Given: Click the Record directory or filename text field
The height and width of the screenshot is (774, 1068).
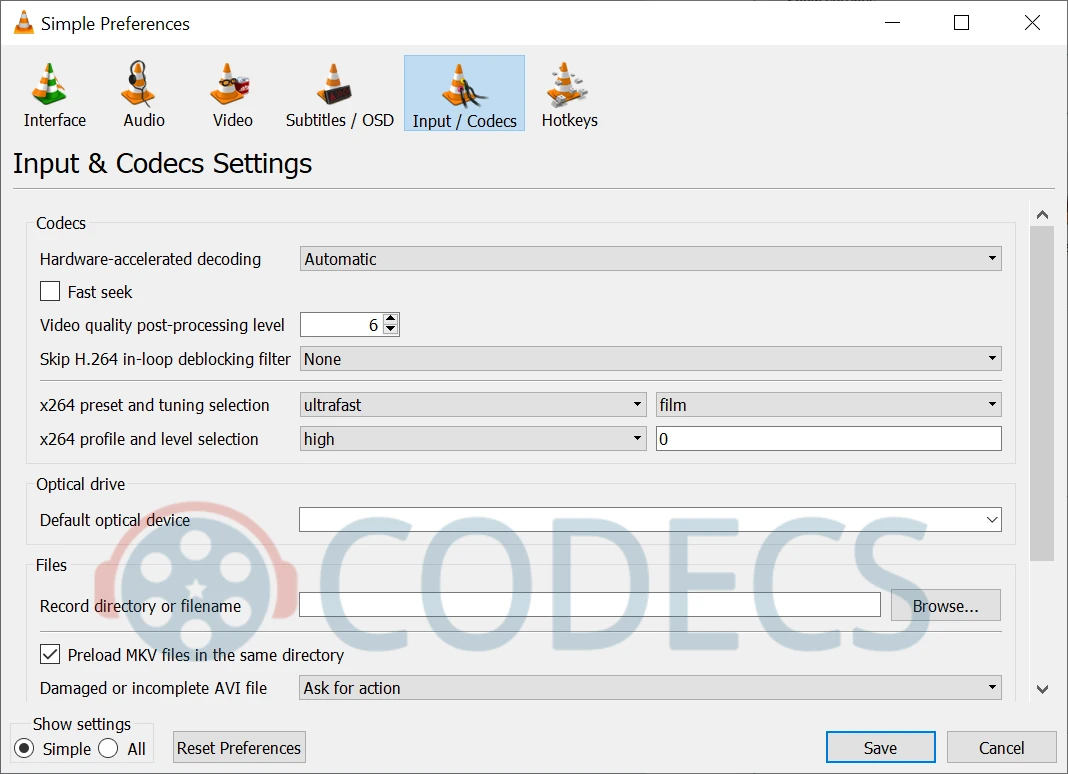Looking at the screenshot, I should 589,605.
